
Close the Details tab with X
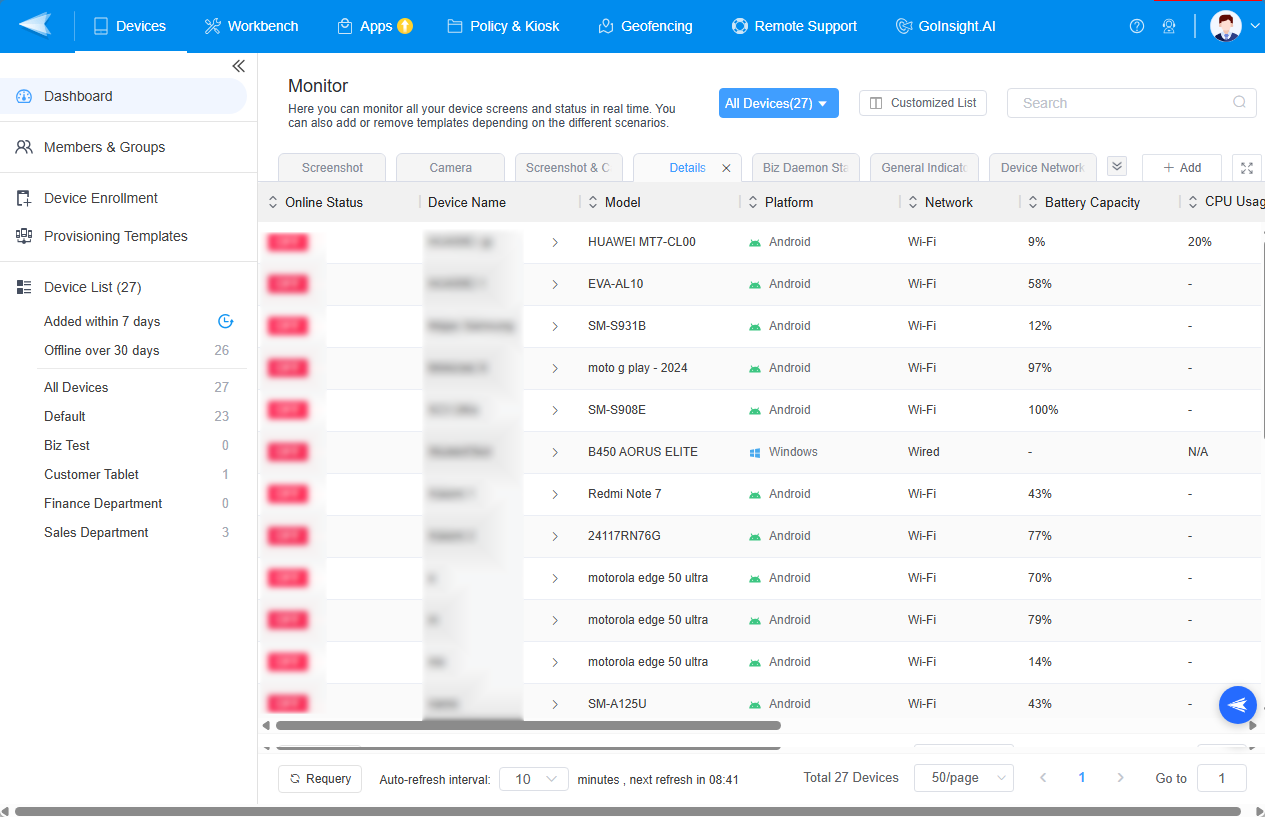point(727,168)
